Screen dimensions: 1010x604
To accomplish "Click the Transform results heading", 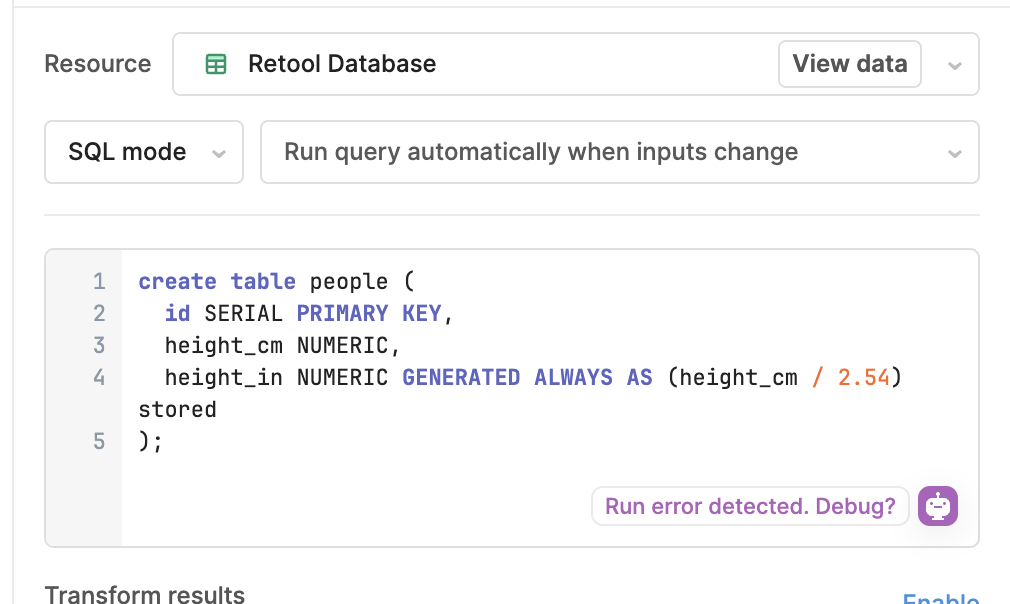I will pos(145,594).
